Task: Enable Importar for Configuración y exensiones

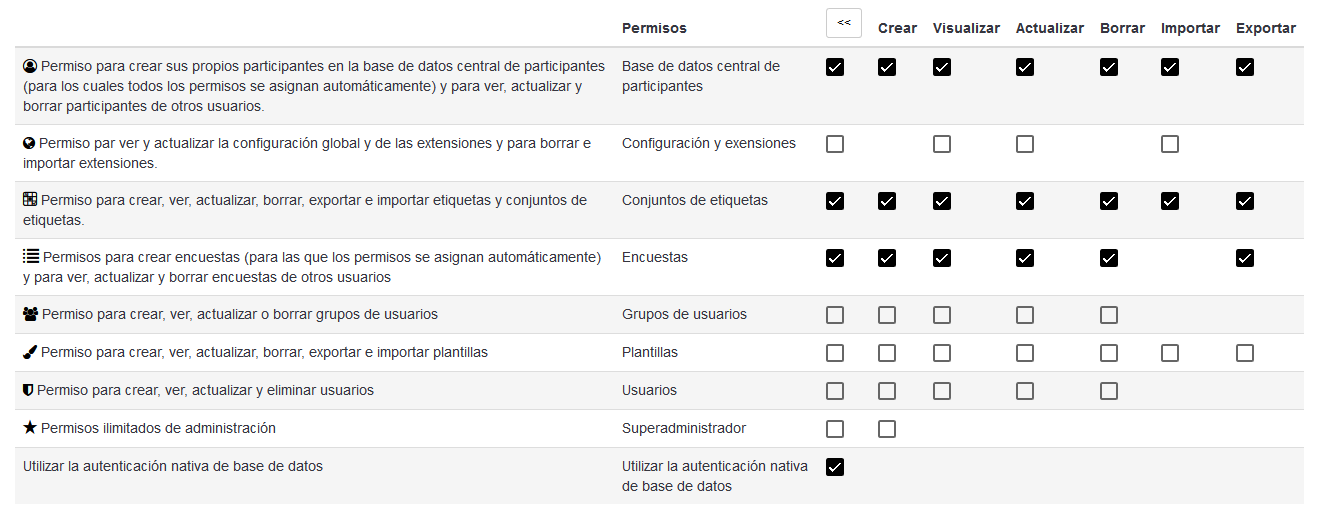Action: 1170,144
